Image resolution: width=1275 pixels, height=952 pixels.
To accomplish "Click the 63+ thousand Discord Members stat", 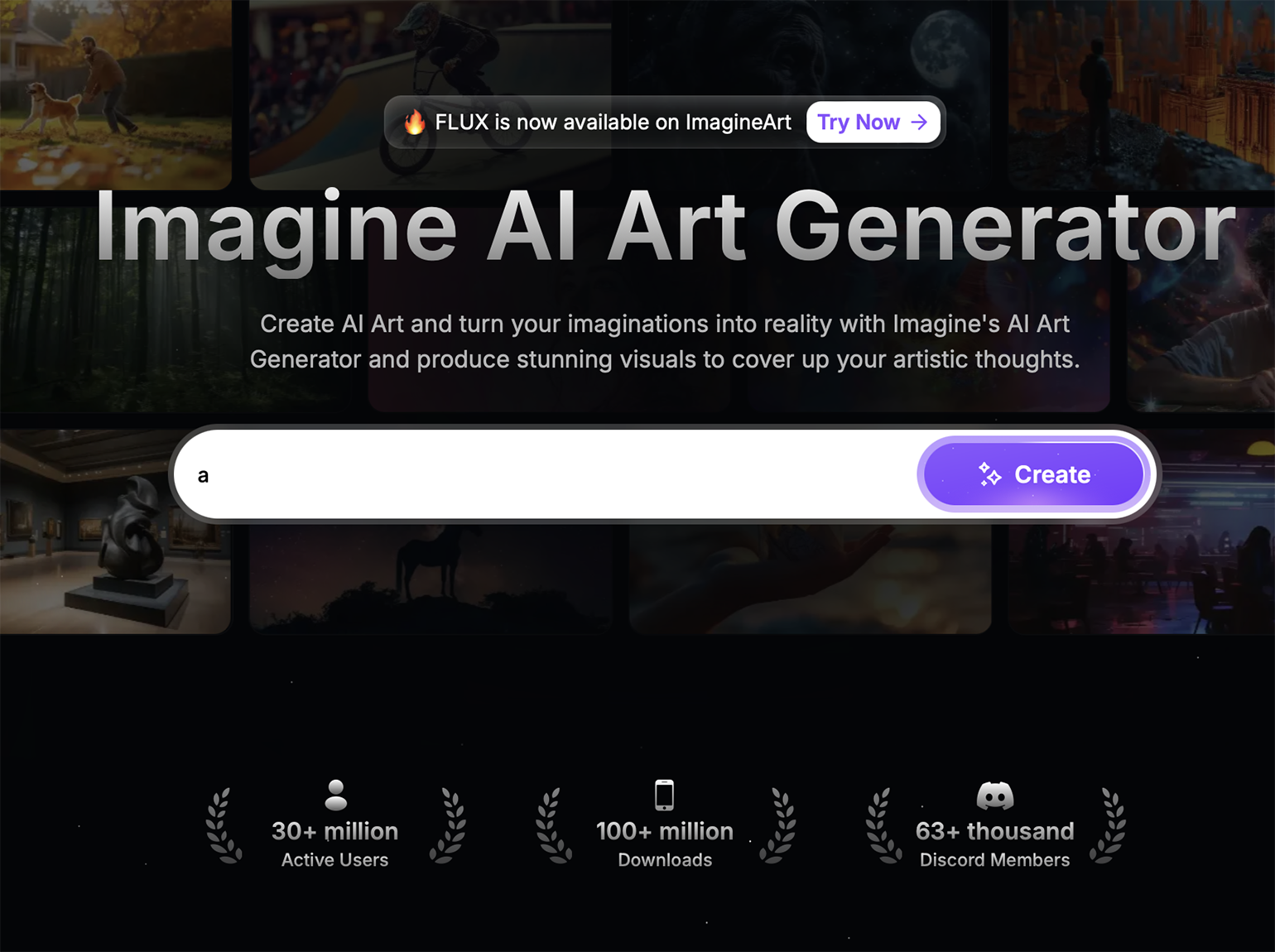I will 994,844.
